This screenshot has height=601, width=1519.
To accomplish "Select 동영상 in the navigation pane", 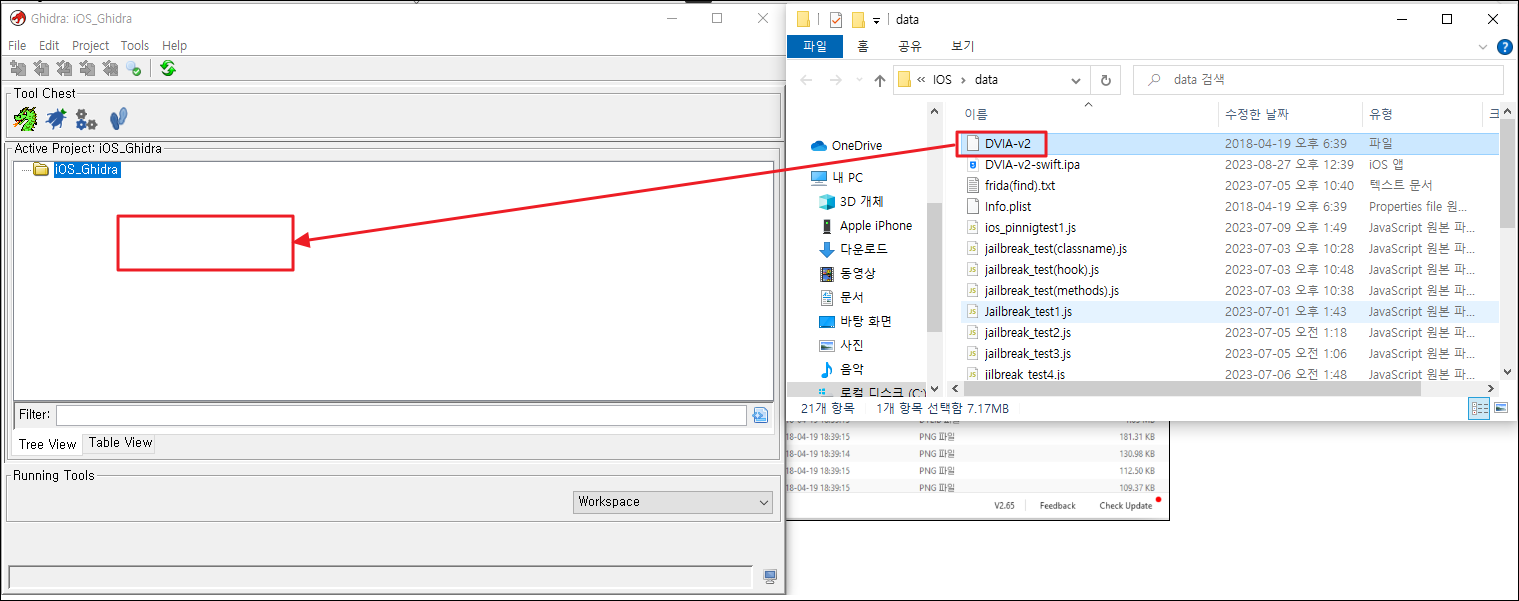I will pyautogui.click(x=847, y=273).
